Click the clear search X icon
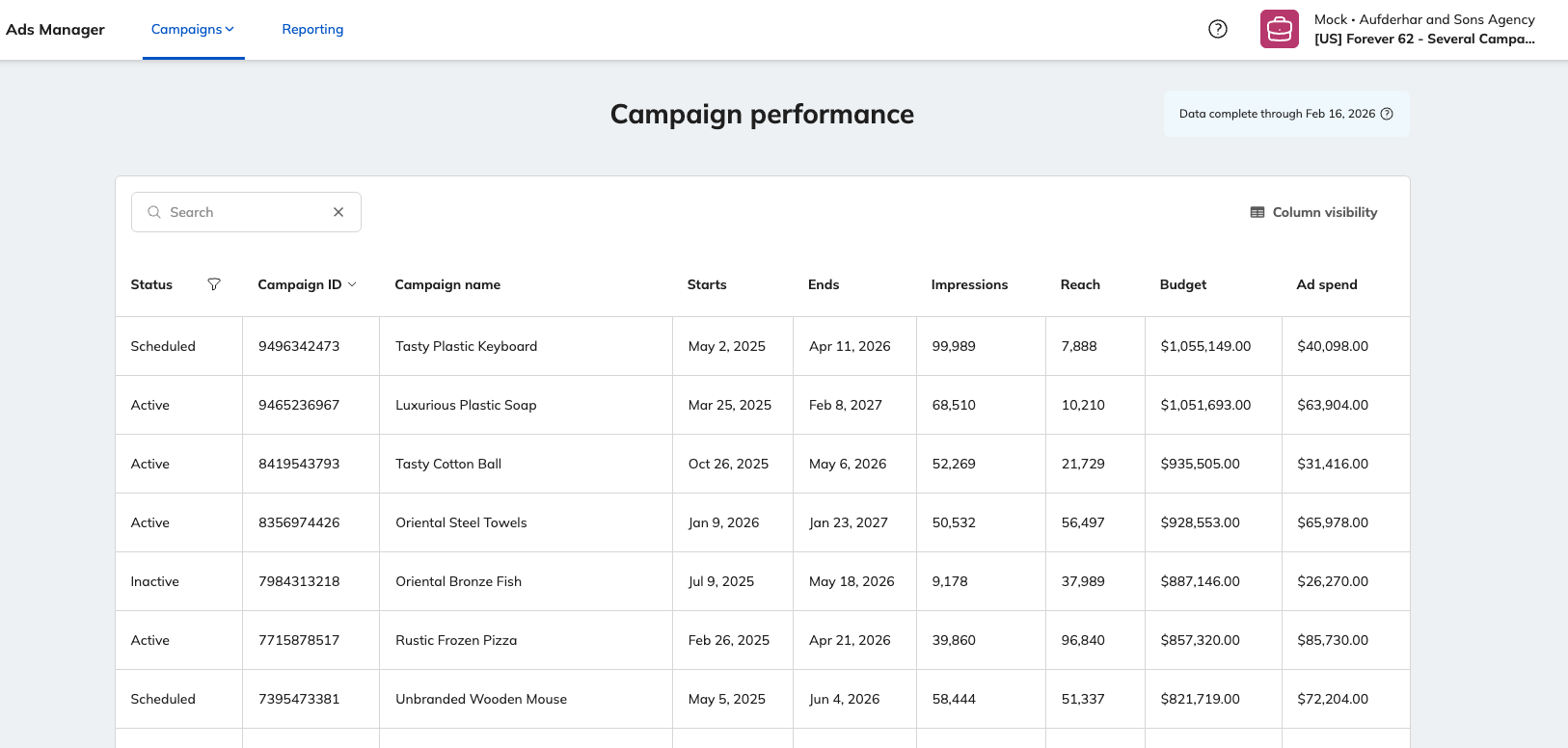 [338, 212]
